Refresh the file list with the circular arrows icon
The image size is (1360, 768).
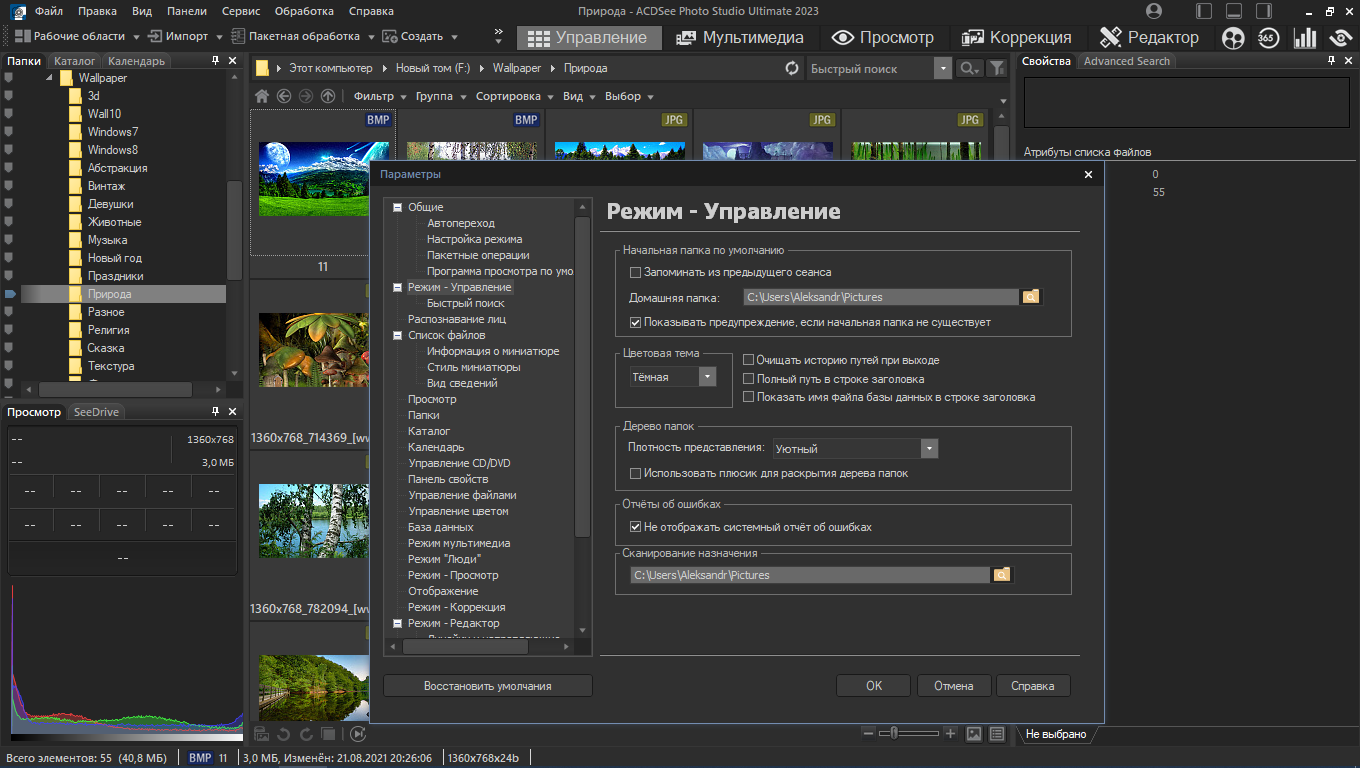(x=792, y=68)
